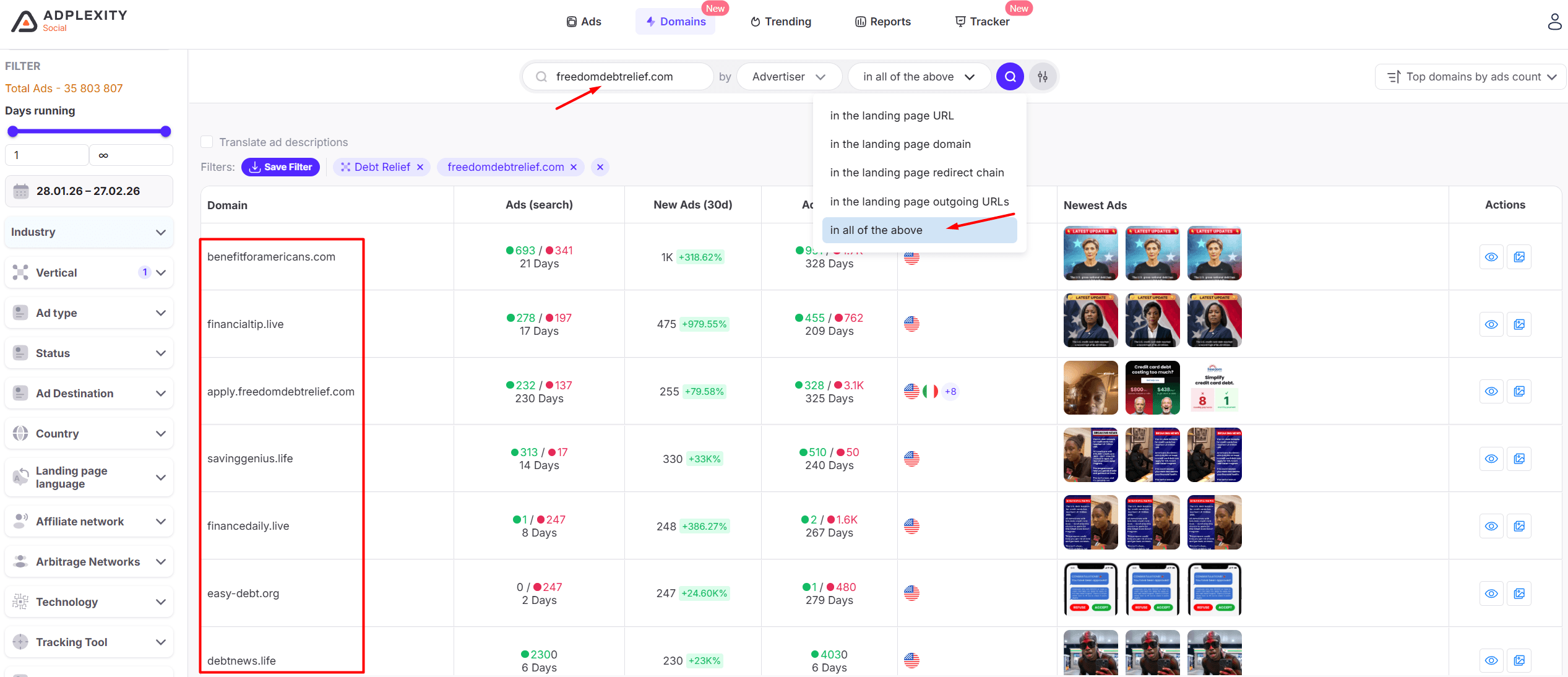The image size is (1568, 677).
Task: Open apply.freedomdebtrelief.com domain link
Action: [x=280, y=392]
